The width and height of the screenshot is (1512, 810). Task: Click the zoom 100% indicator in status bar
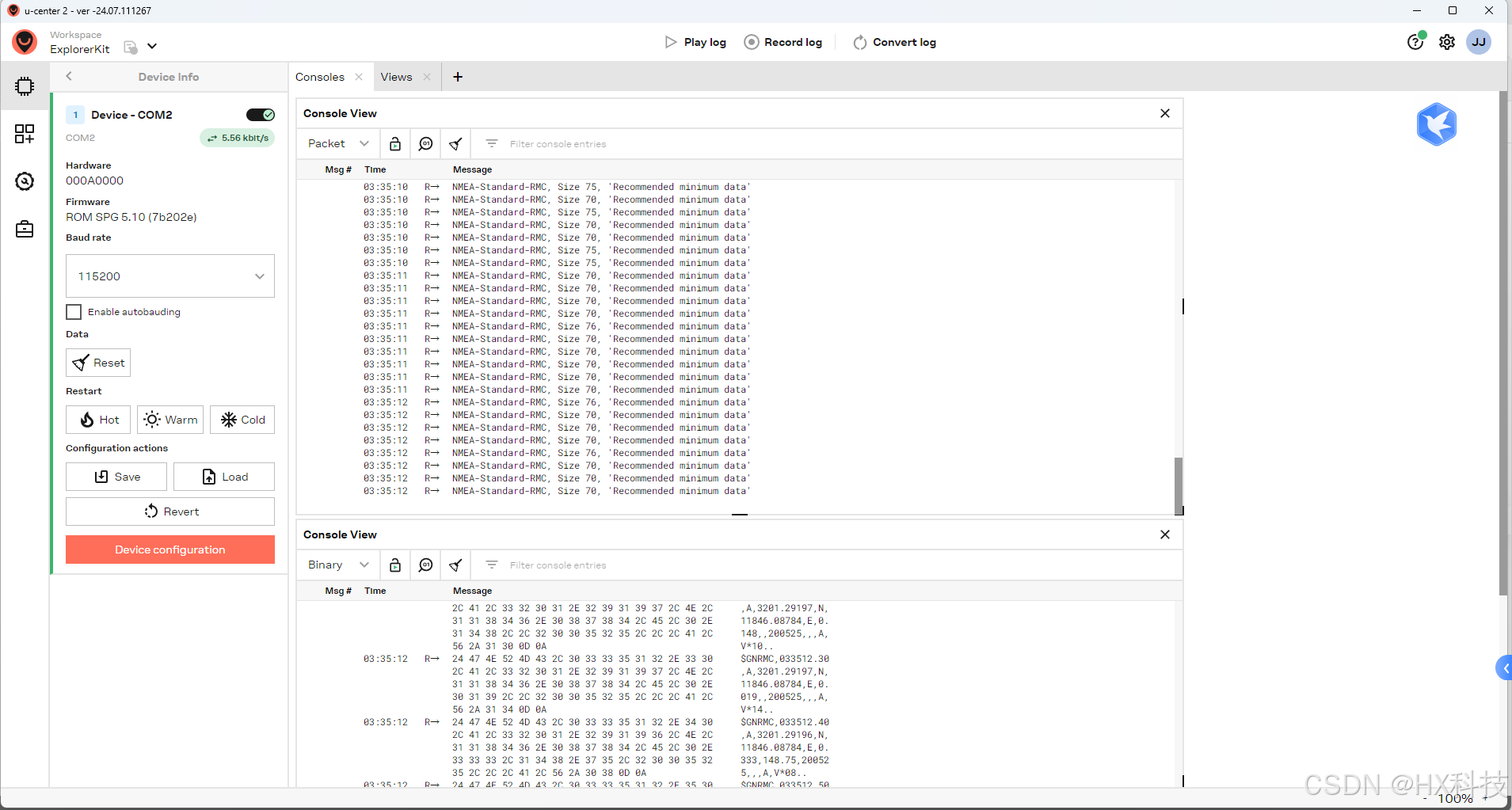[1456, 799]
